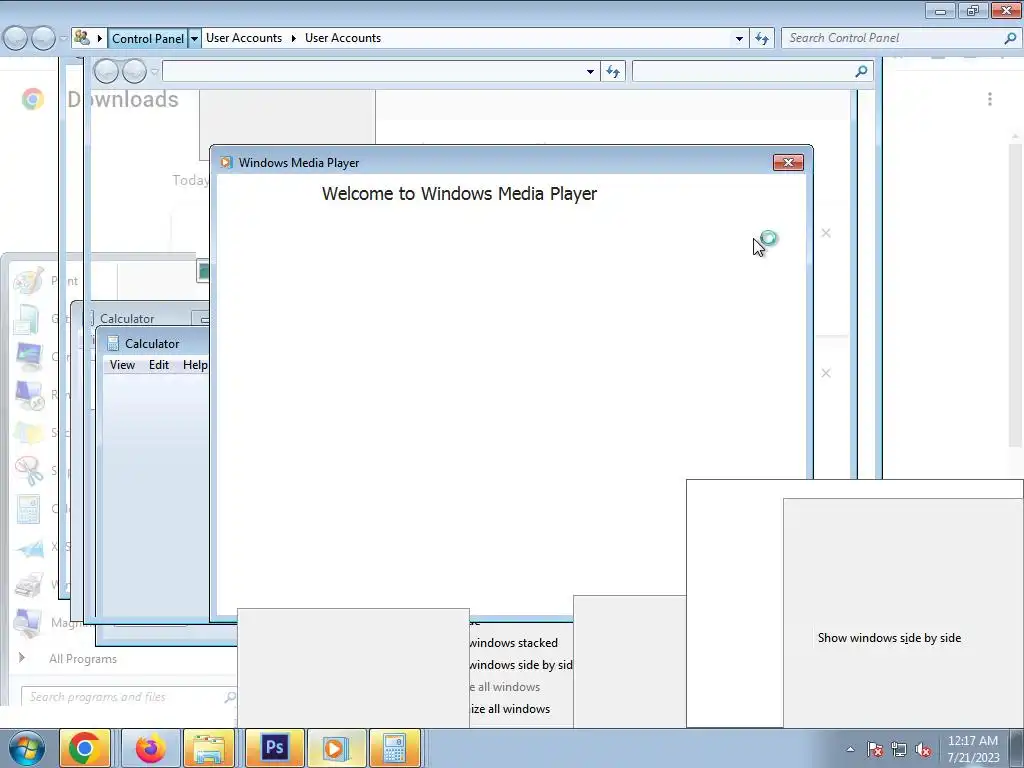
Task: Click detached 'Show windows side by side' text
Action: click(889, 638)
